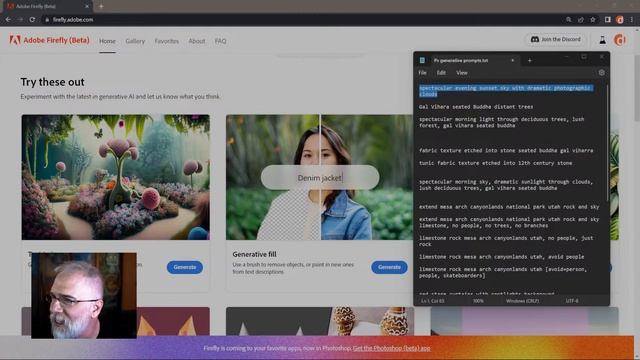This screenshot has height=360, width=640.
Task: Click the Try these out heading
Action: 52,82
